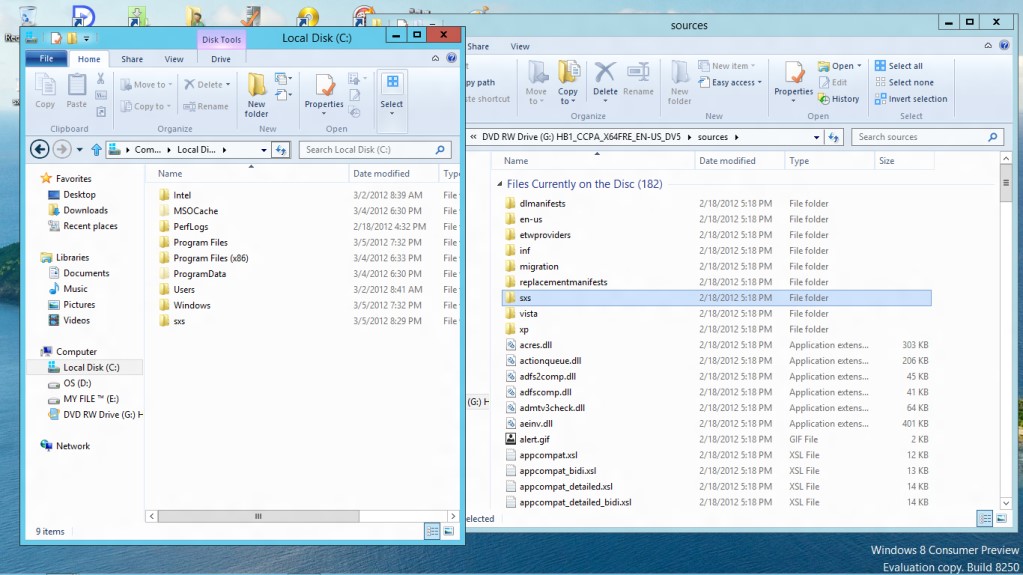Click Select none in sources ribbon
The image size is (1023, 575).
tap(904, 82)
